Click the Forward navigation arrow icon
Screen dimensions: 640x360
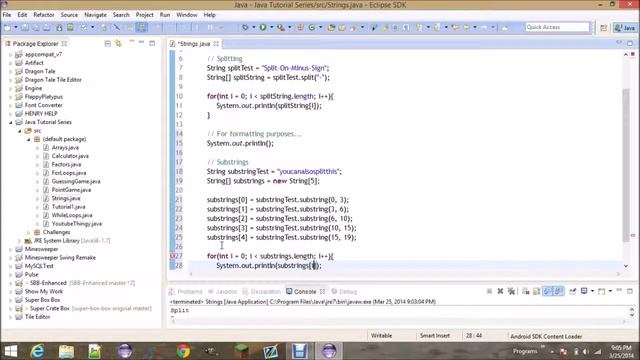coord(484,27)
